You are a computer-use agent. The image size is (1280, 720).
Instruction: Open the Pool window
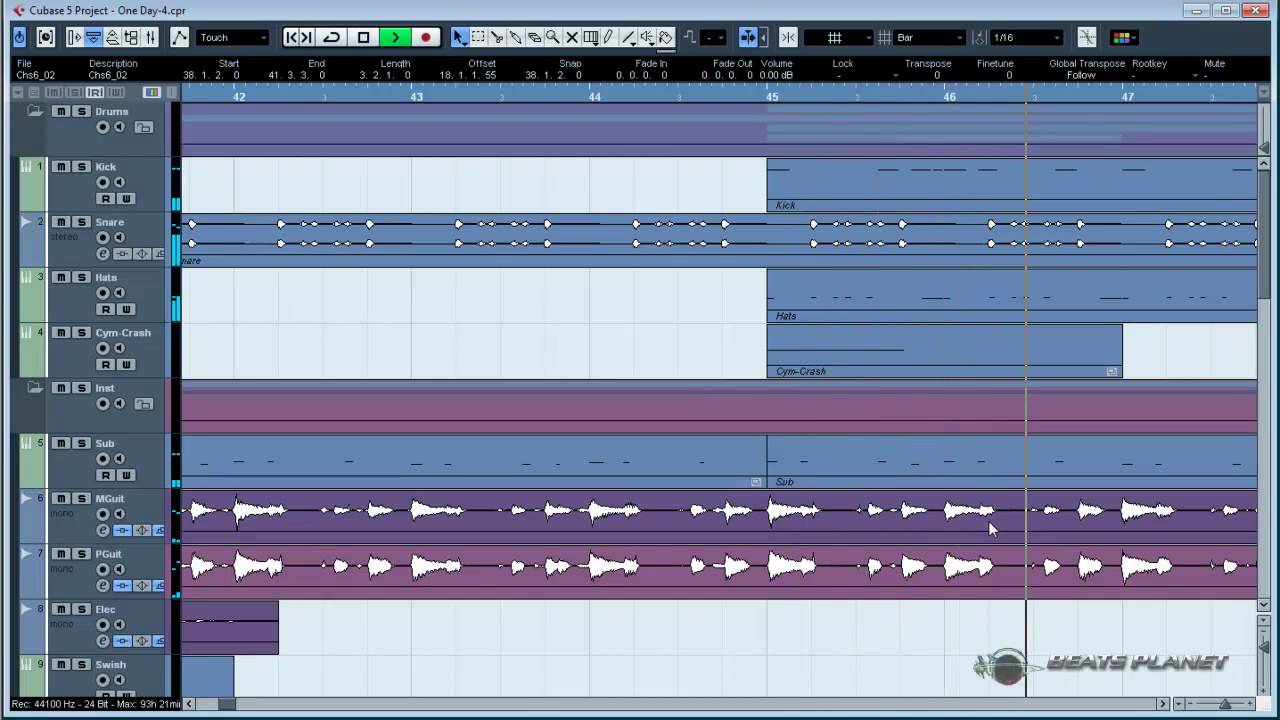pyautogui.click(x=131, y=37)
